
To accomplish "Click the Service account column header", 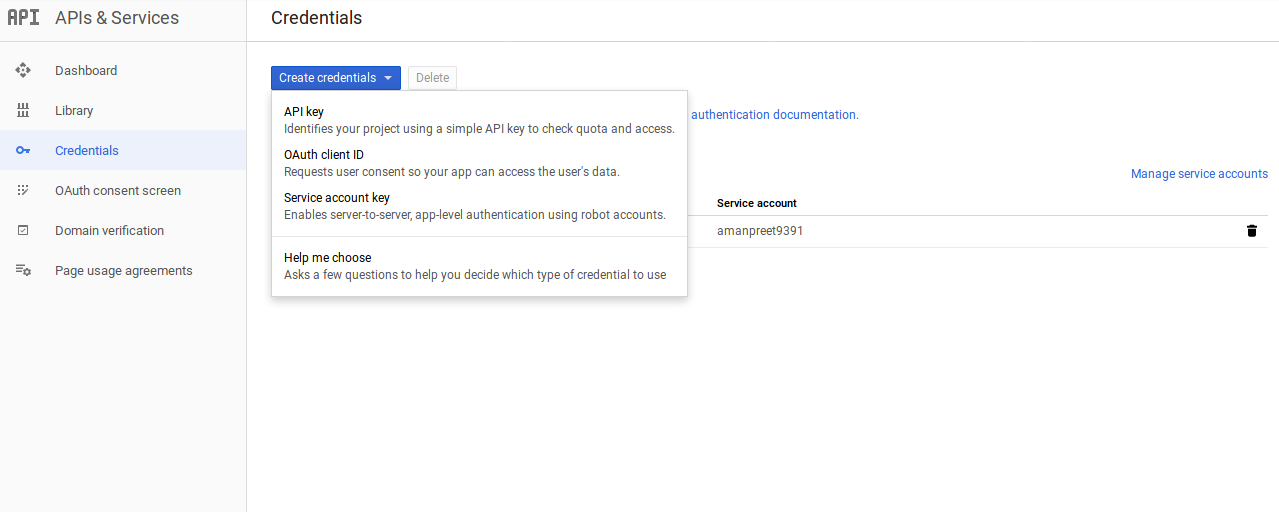I will click(757, 203).
